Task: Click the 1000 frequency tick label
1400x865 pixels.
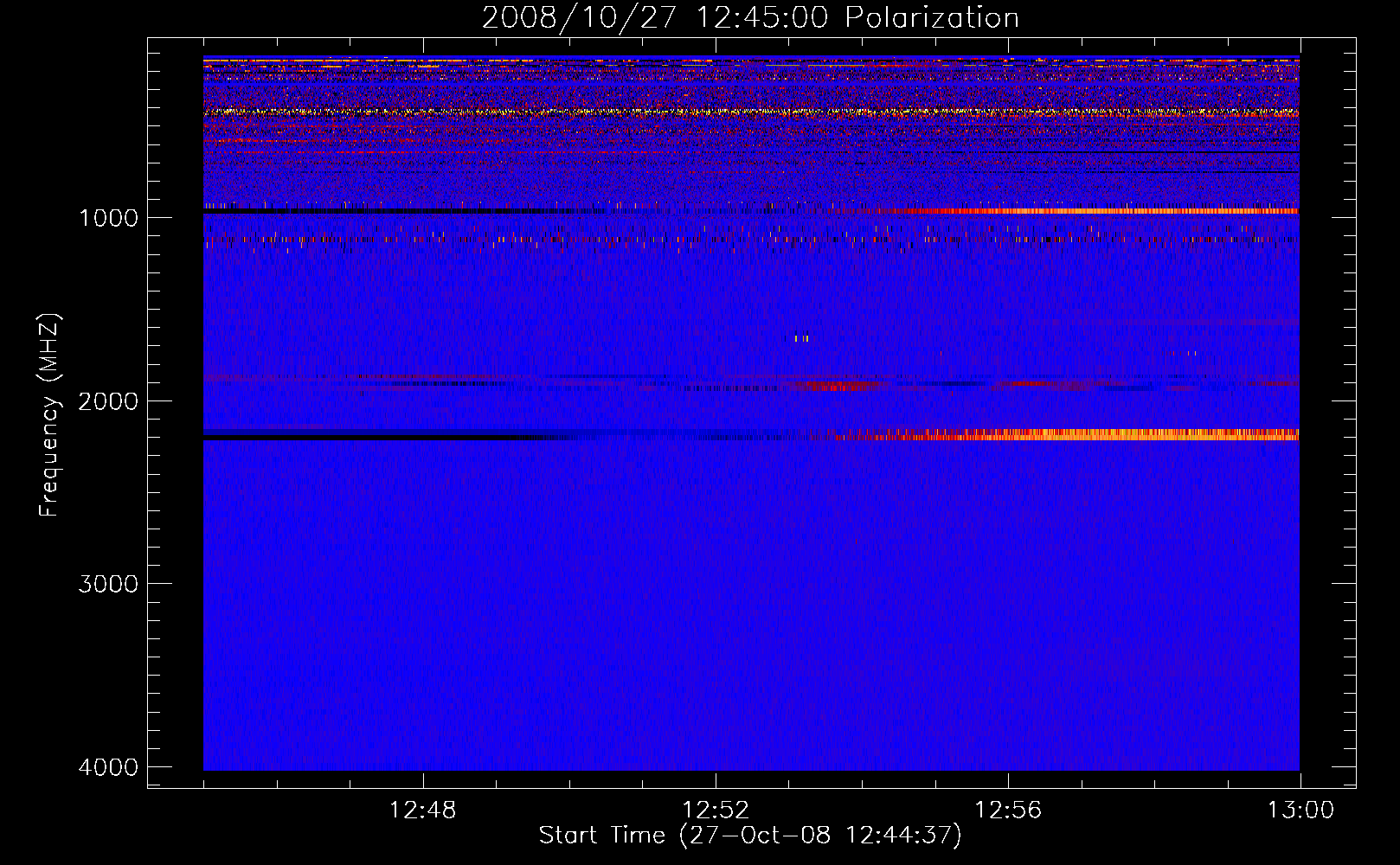Action: point(108,217)
